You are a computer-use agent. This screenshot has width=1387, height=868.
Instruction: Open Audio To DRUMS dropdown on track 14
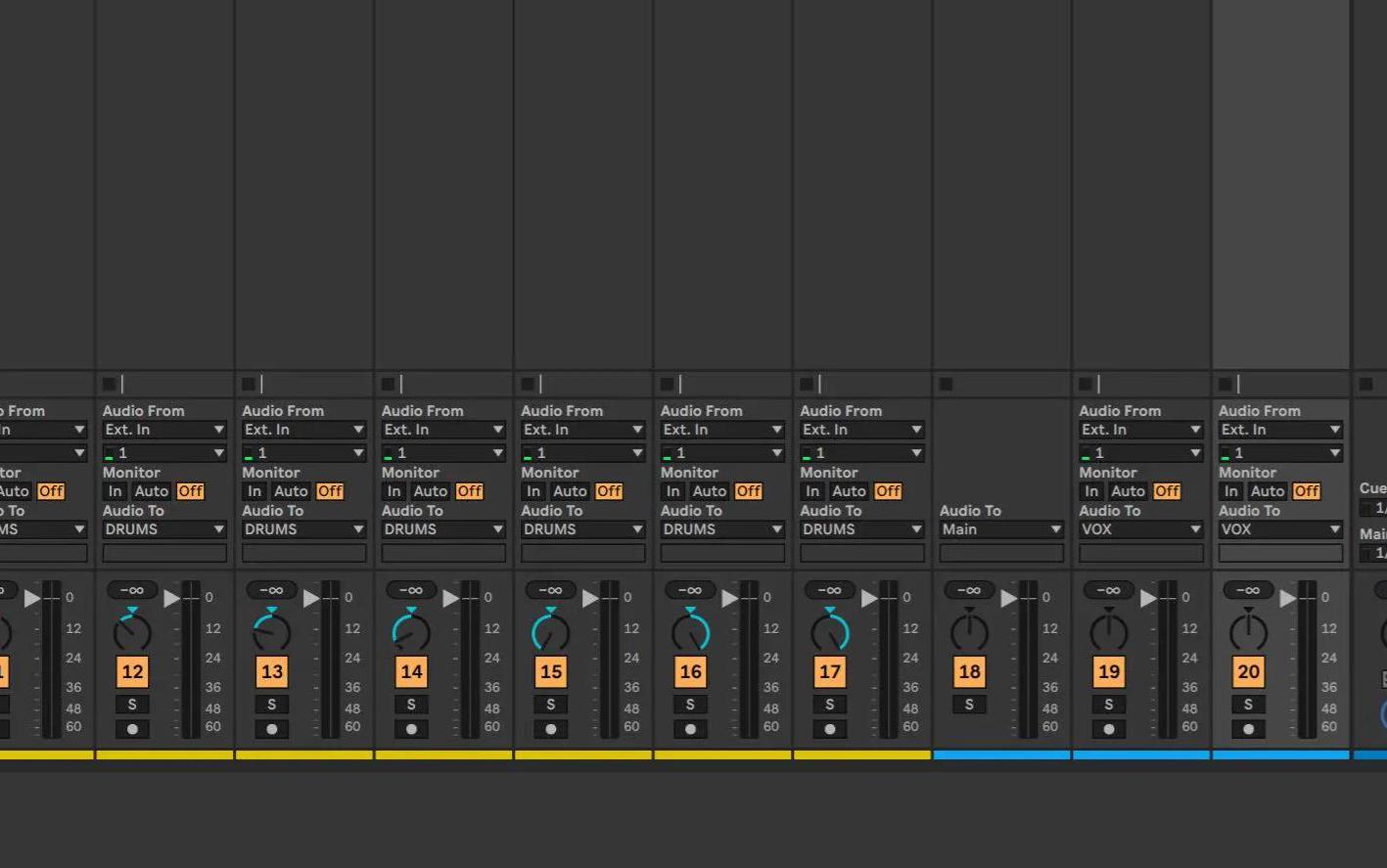click(x=443, y=529)
